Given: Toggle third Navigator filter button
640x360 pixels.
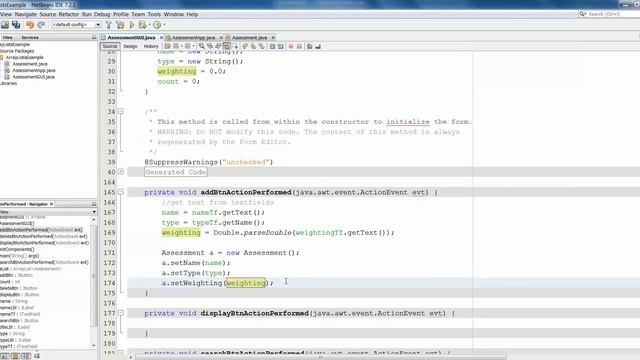Looking at the screenshot, I should 26,356.
